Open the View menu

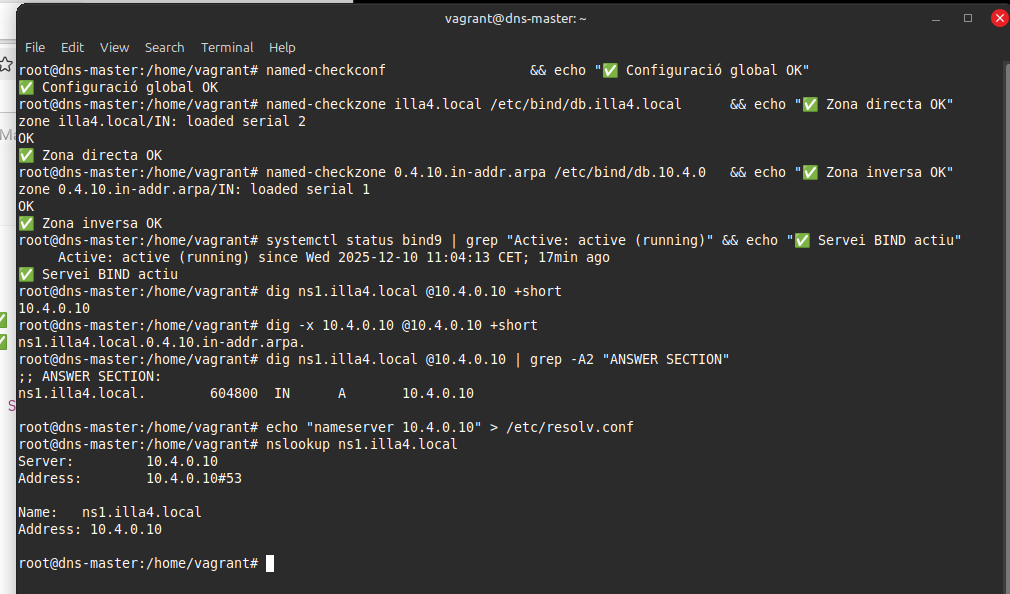tap(114, 47)
